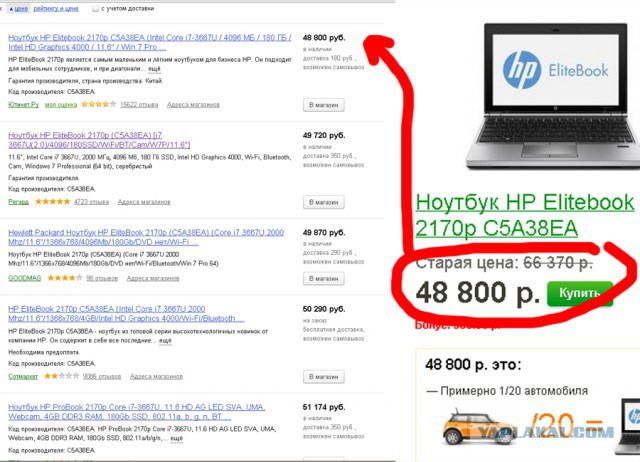Open the HP EliteBook listing priced 49 720 руб.
The width and height of the screenshot is (640, 462).
pyautogui.click(x=99, y=140)
